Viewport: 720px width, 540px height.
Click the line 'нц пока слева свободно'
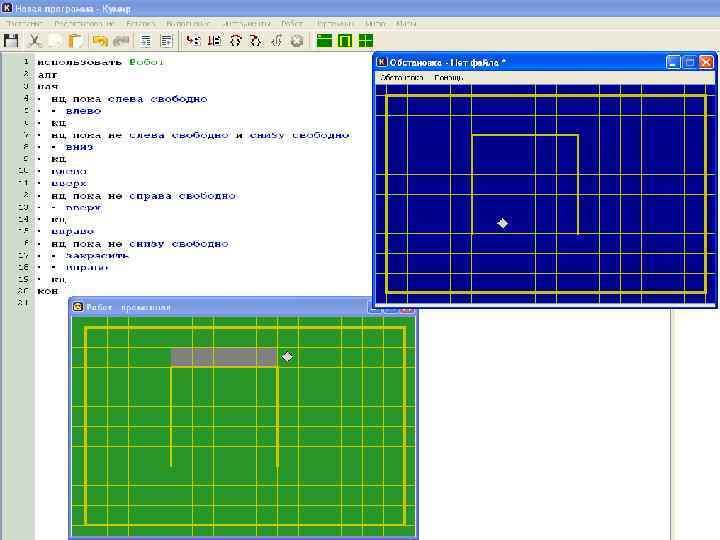coord(129,99)
